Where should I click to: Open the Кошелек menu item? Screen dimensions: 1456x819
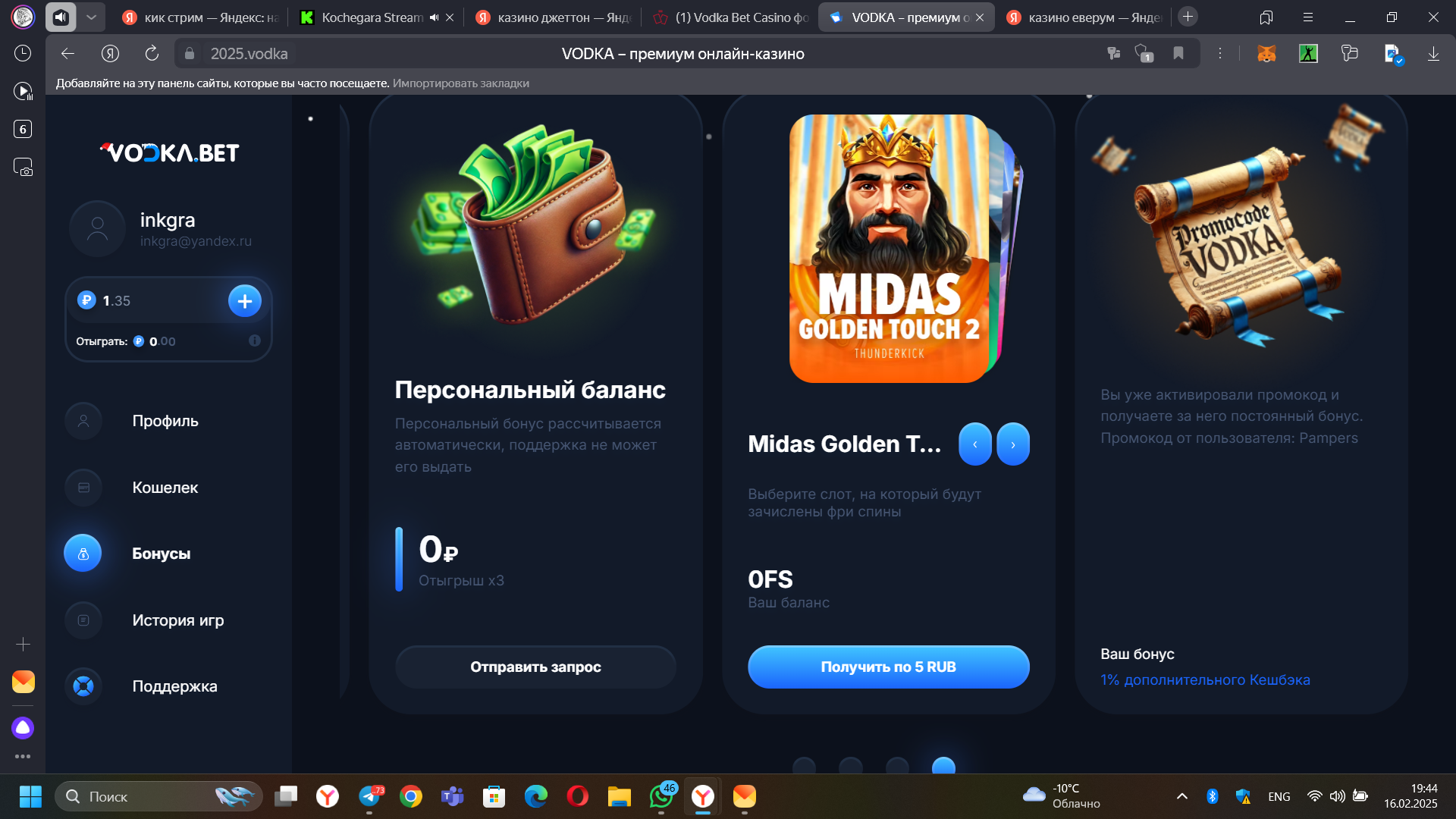165,488
